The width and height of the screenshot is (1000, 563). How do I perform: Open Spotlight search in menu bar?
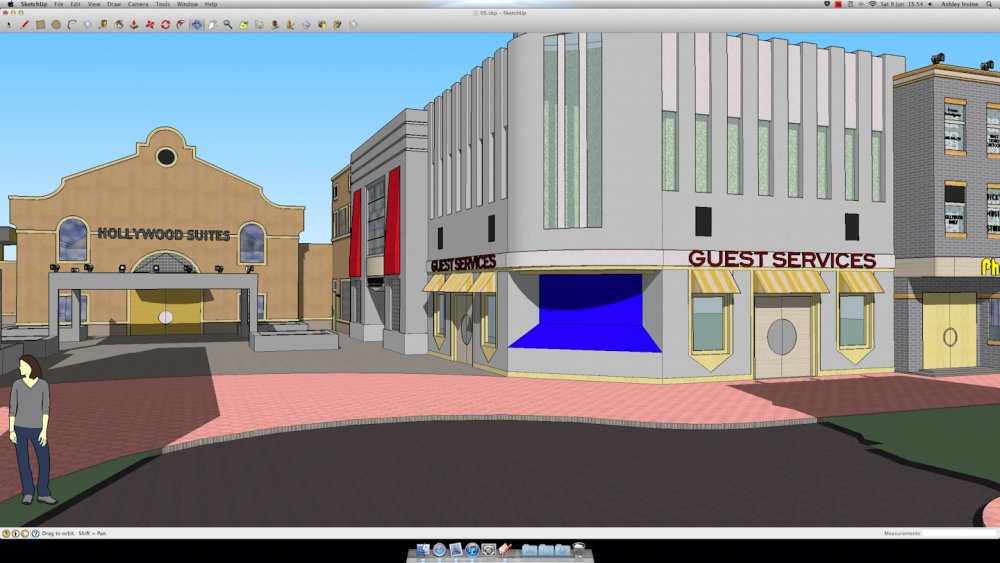click(x=990, y=4)
